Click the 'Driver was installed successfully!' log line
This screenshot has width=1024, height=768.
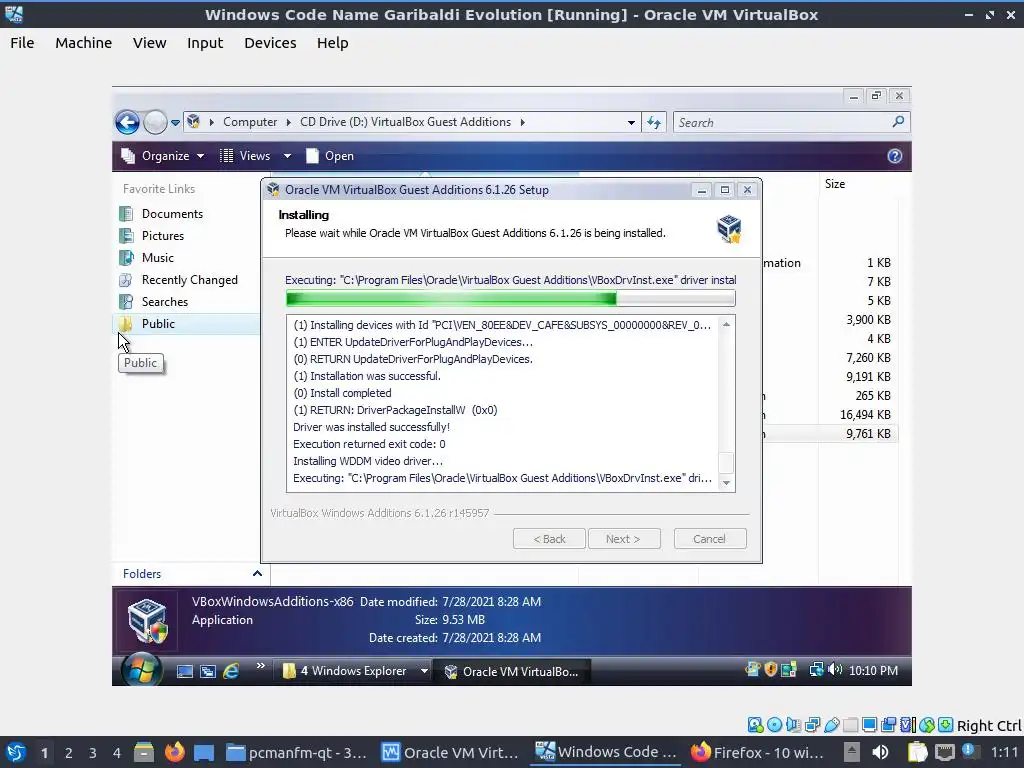tap(372, 427)
